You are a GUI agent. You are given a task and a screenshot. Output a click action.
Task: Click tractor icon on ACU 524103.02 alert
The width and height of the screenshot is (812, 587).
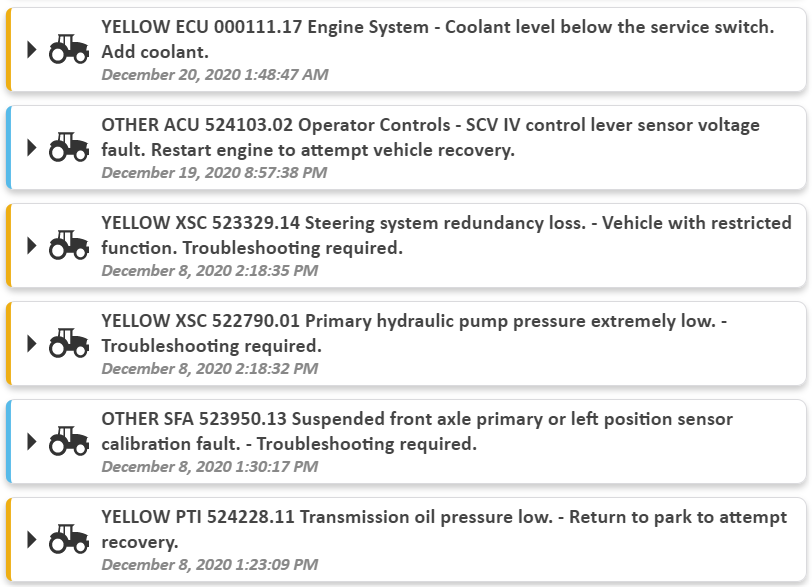(69, 147)
